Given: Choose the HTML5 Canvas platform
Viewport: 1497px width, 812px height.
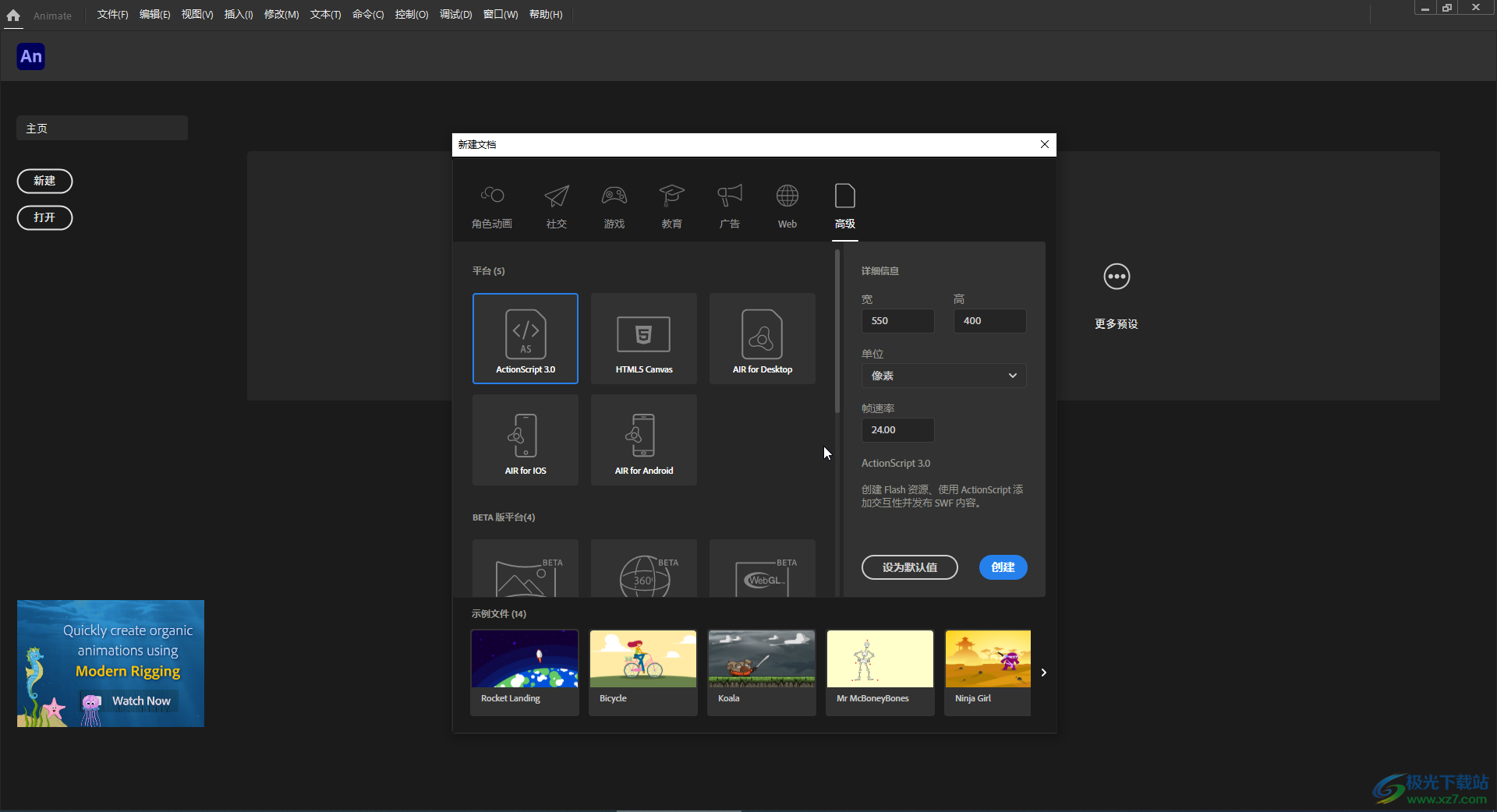Looking at the screenshot, I should click(644, 338).
